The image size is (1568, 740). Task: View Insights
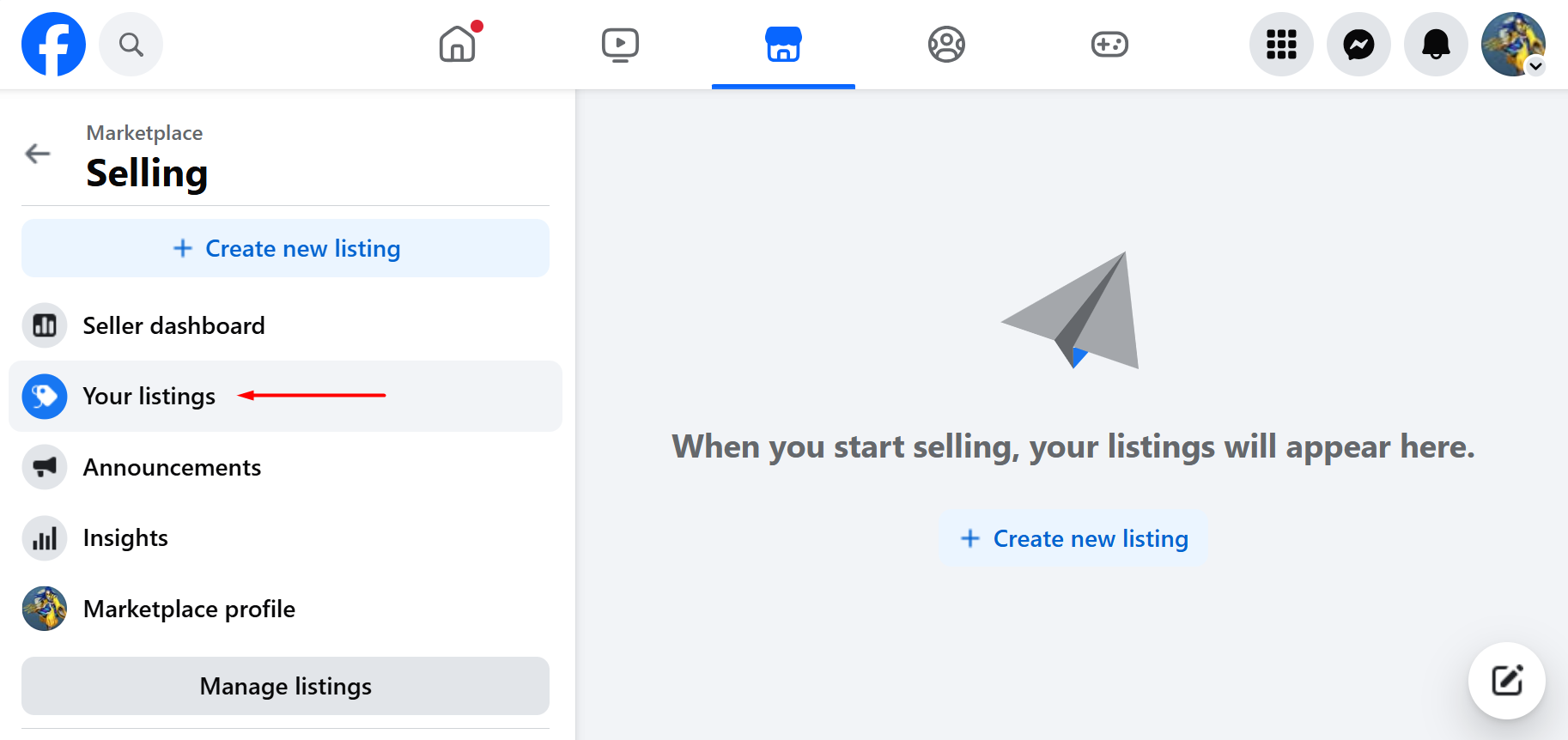pyautogui.click(x=125, y=538)
